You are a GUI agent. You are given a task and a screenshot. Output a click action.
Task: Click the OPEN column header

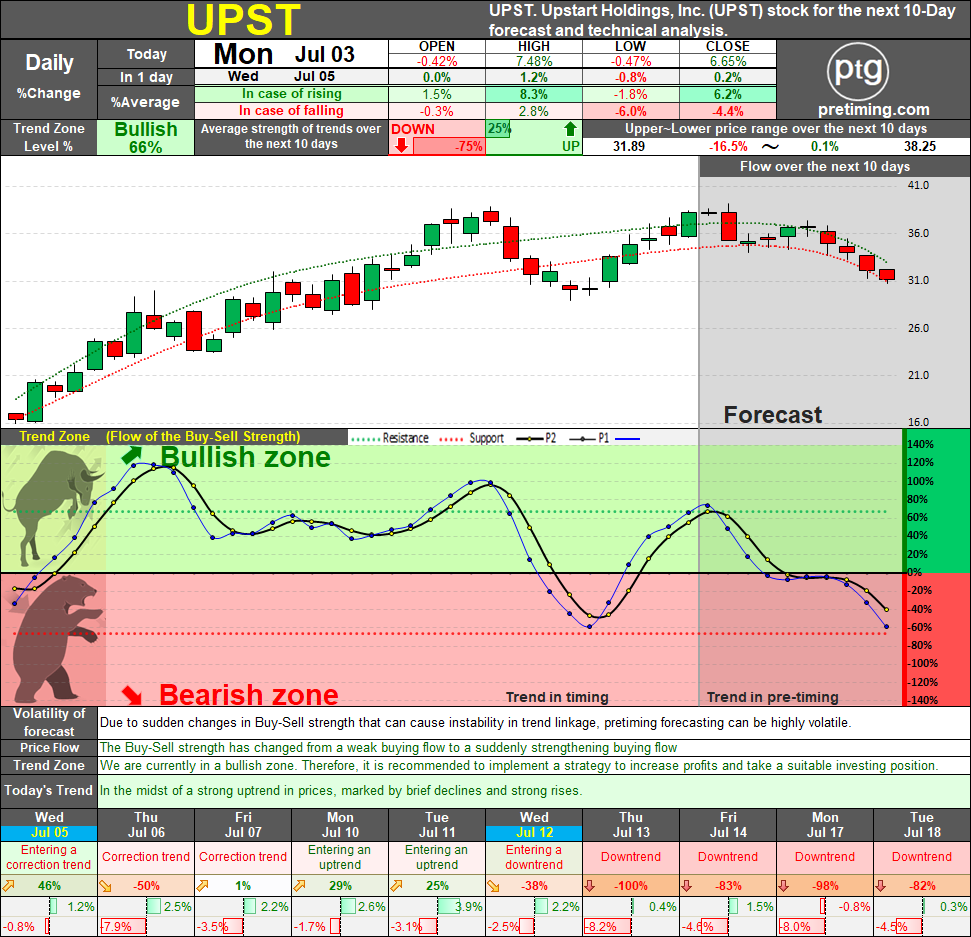coord(437,46)
